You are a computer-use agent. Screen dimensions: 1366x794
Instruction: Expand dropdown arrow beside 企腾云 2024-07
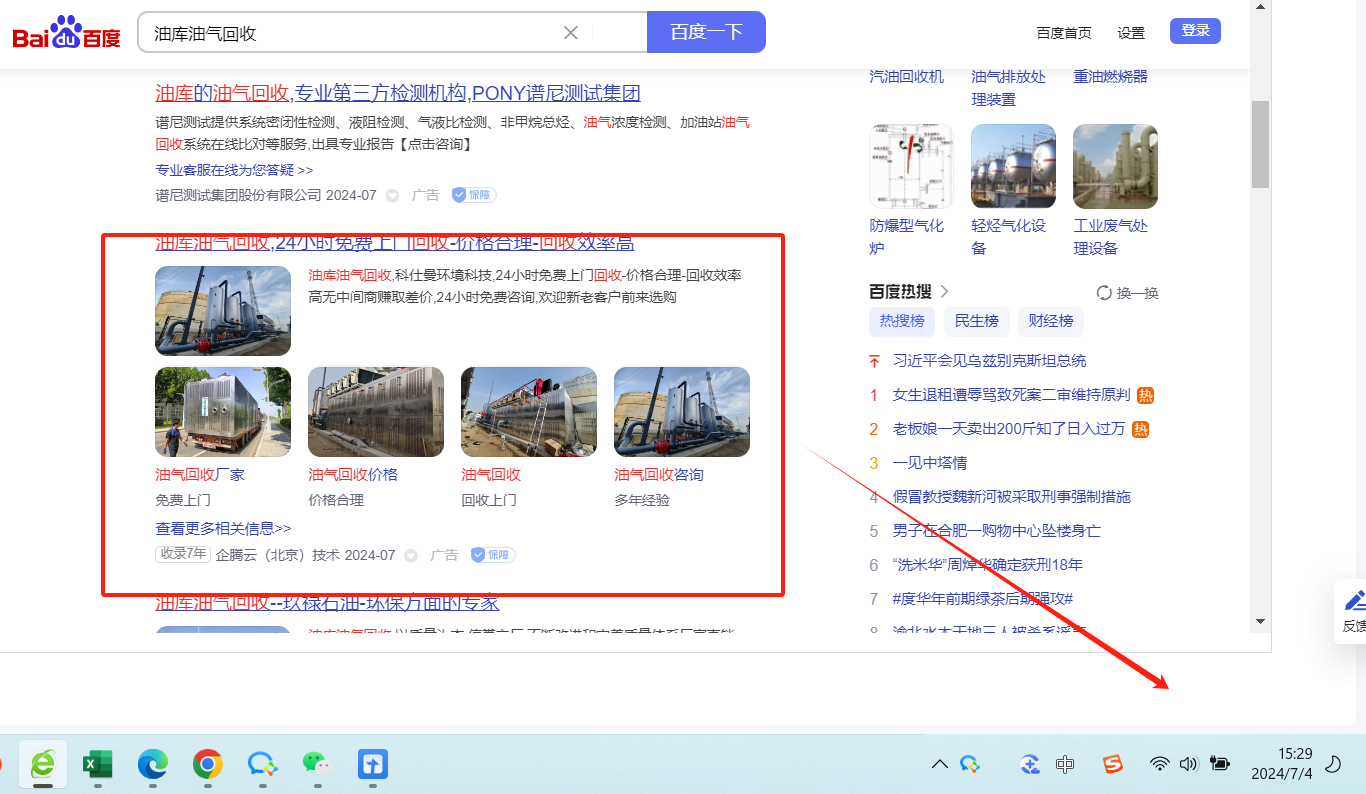tap(411, 556)
